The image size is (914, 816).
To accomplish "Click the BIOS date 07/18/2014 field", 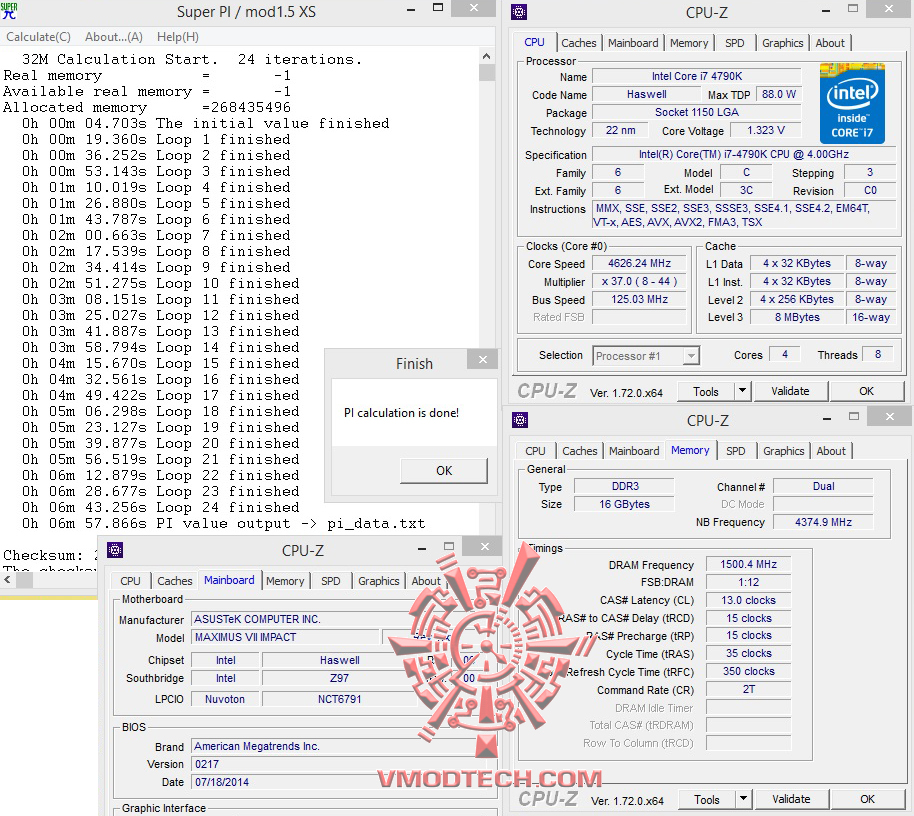I will click(x=338, y=782).
